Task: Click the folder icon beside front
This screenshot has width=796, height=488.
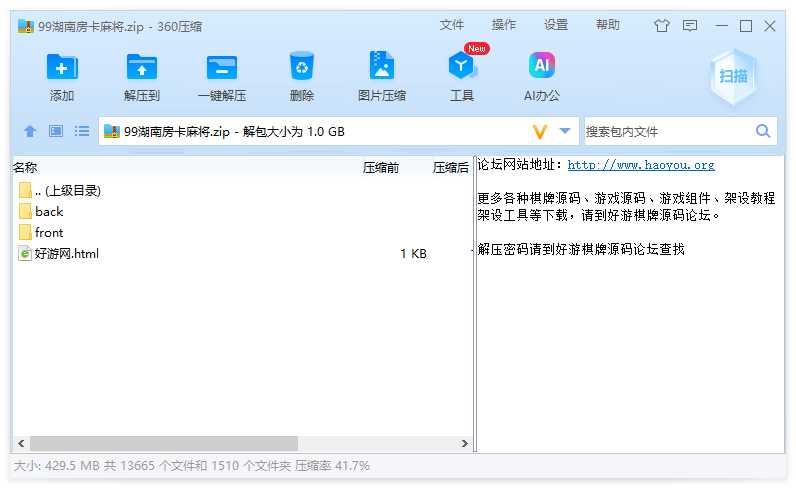Action: pyautogui.click(x=25, y=233)
